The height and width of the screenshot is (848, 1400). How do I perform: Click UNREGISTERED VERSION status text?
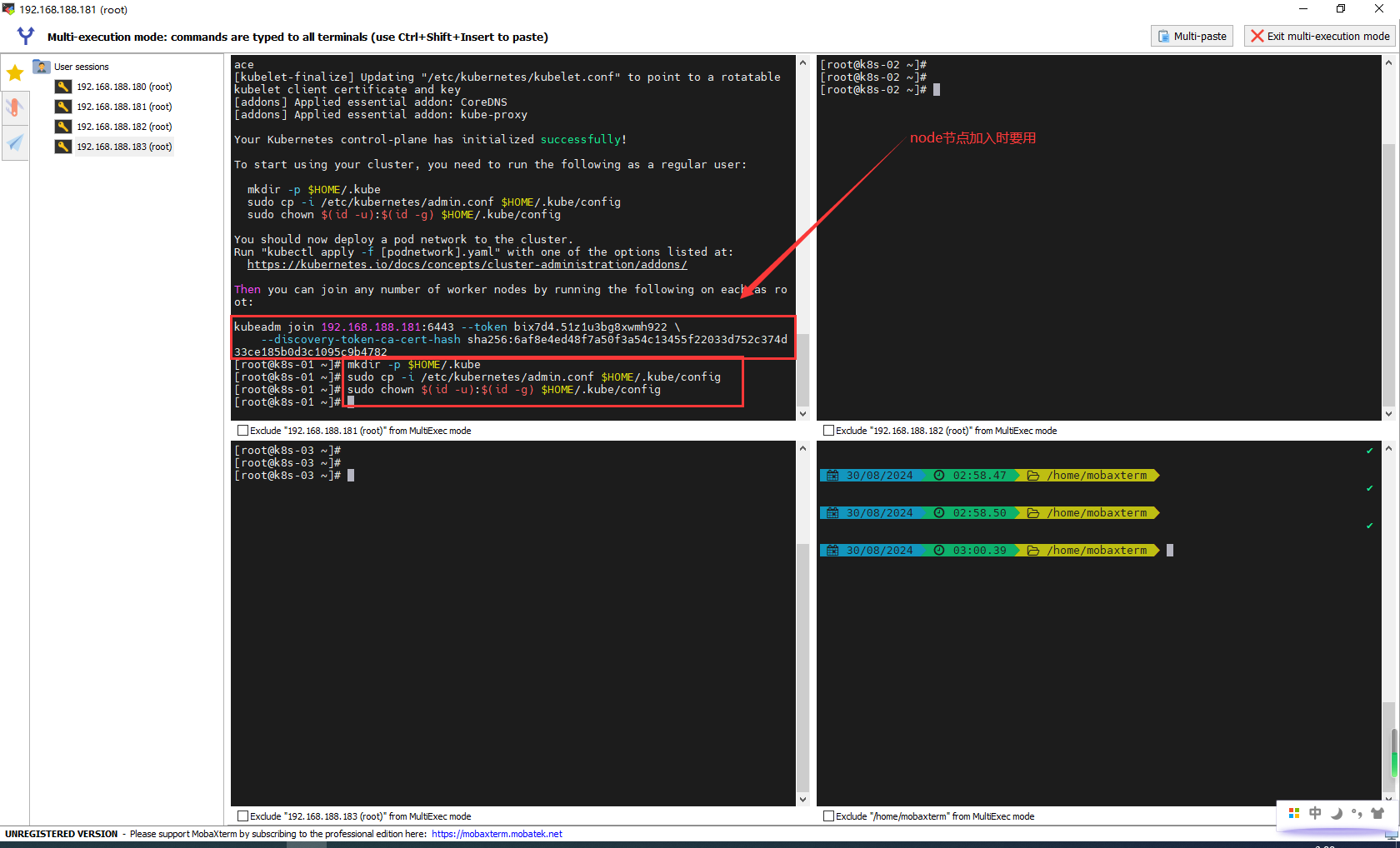pos(62,834)
